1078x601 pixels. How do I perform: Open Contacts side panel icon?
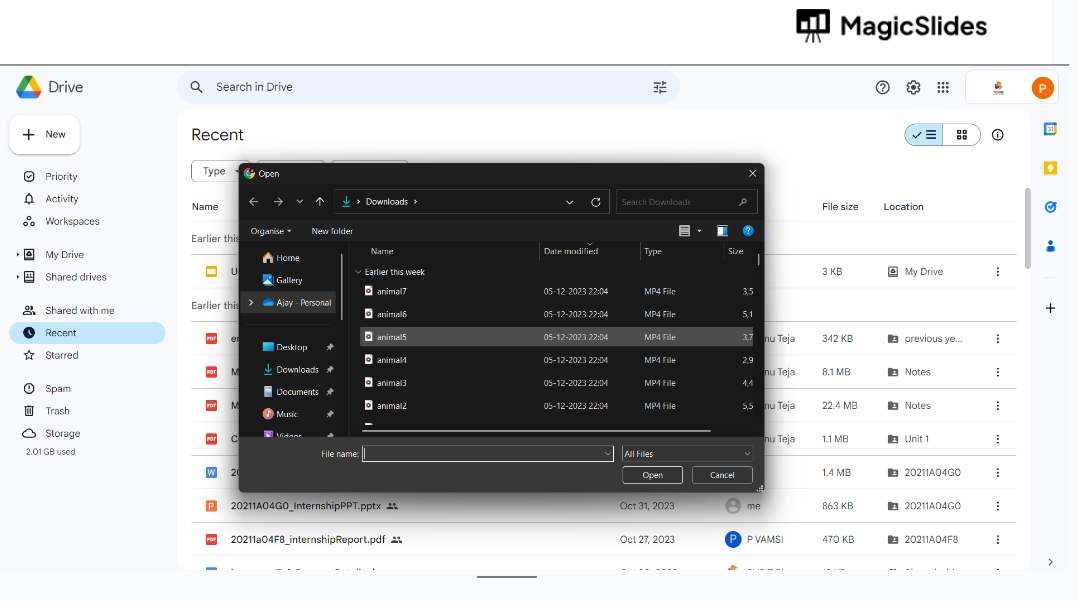[1050, 245]
